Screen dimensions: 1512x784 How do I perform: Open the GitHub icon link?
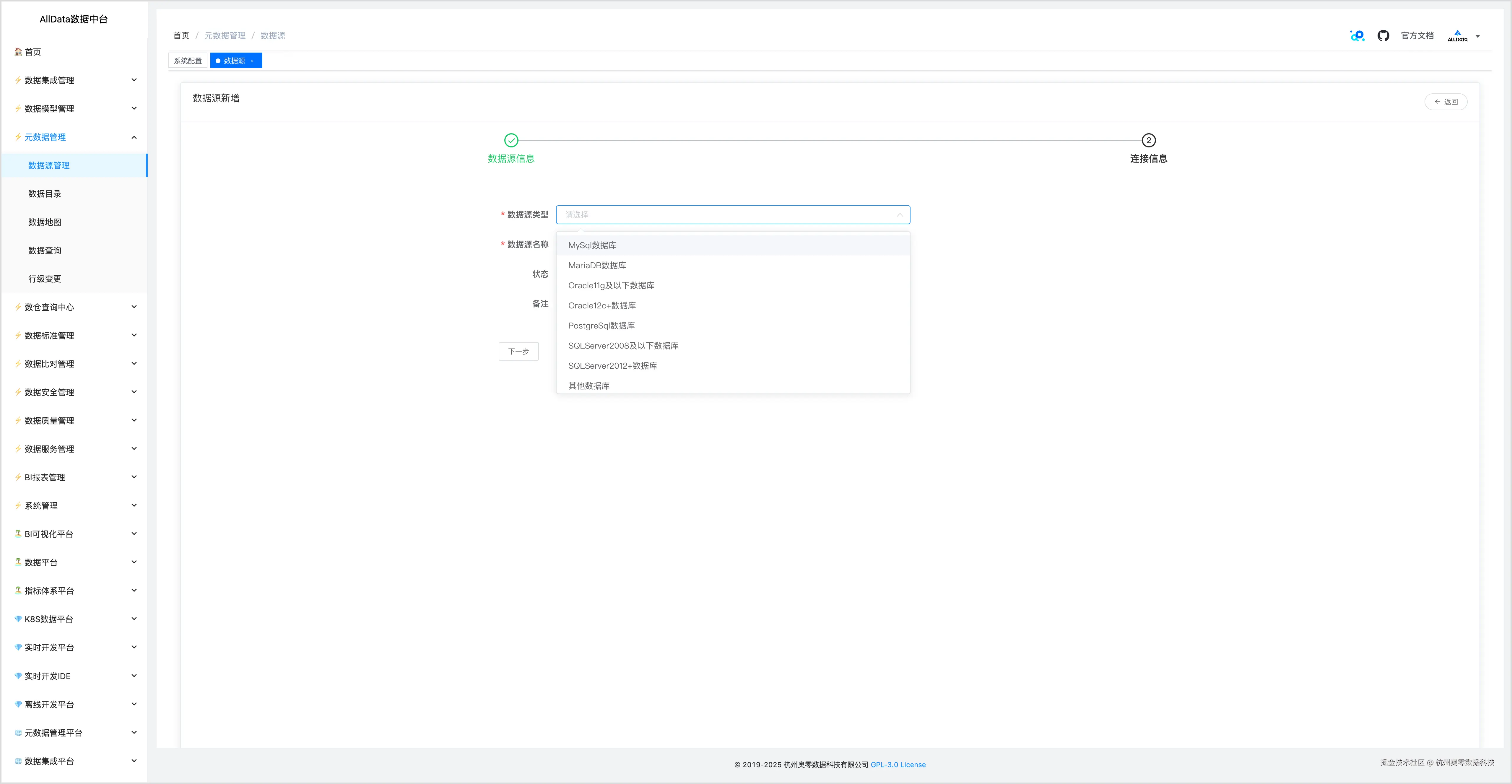pyautogui.click(x=1383, y=36)
